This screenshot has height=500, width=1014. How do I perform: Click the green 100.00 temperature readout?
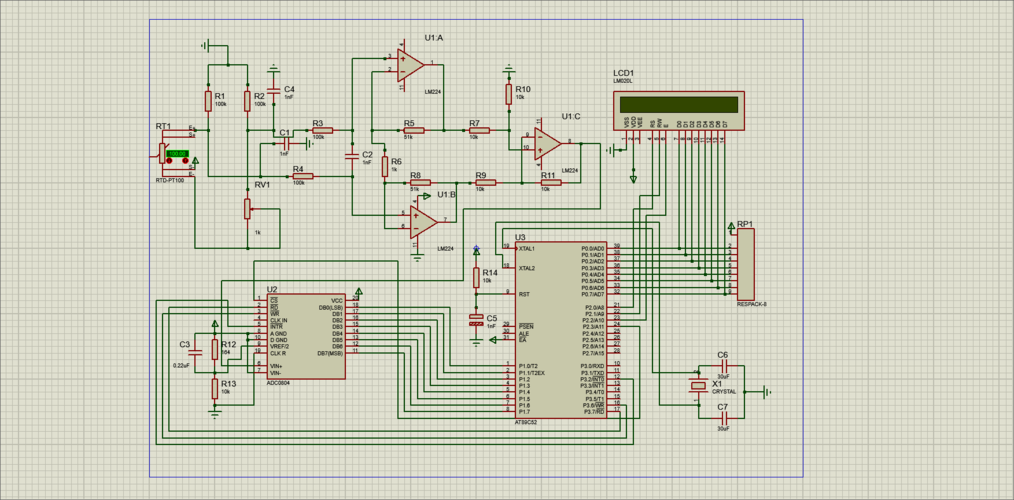point(177,153)
